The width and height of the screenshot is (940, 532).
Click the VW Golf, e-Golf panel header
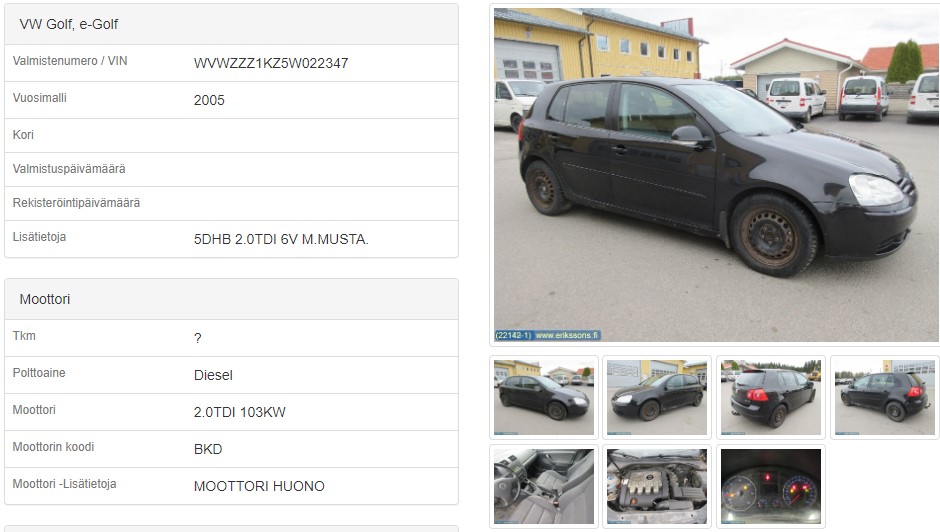(231, 25)
